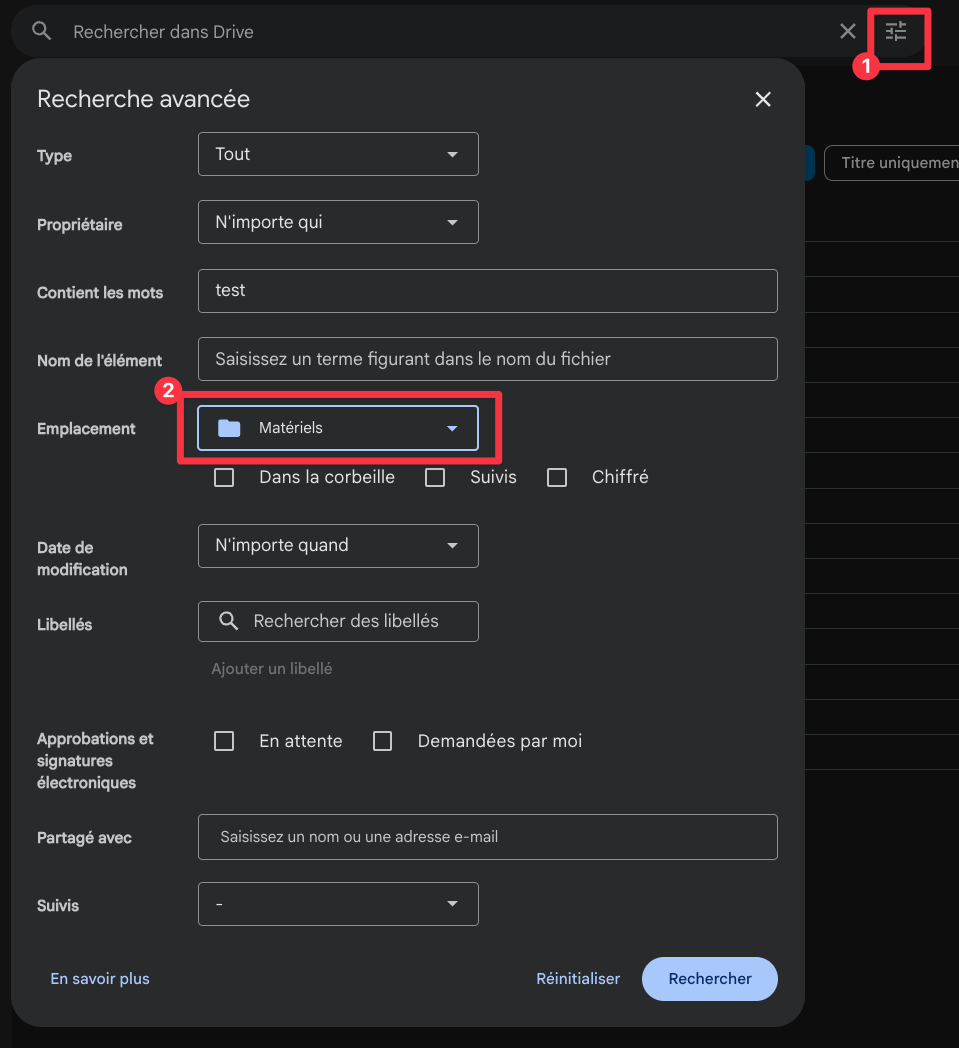Toggle the Chiffré checkbox
959x1048 pixels.
click(x=557, y=477)
